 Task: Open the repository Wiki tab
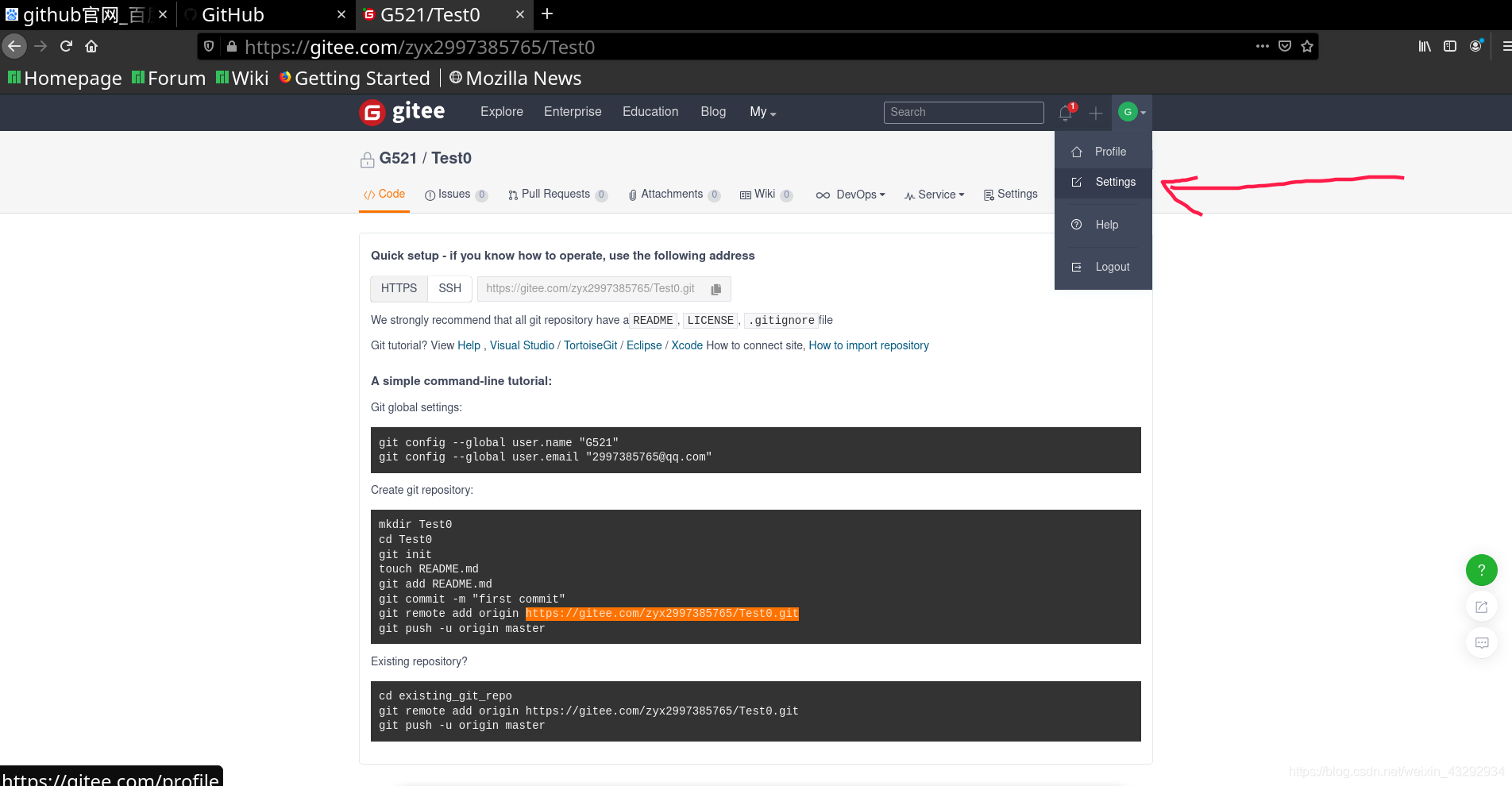[x=766, y=195]
